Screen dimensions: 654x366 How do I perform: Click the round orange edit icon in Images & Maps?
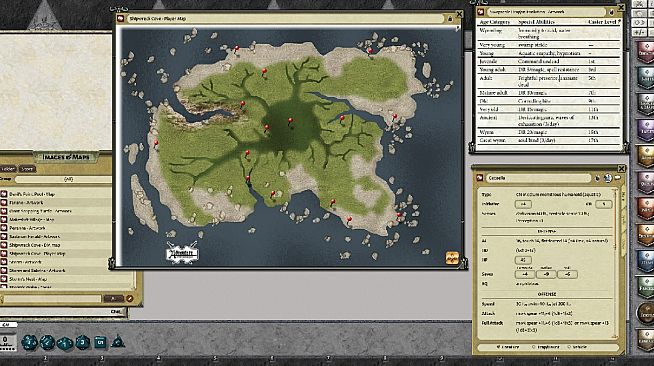click(x=130, y=298)
